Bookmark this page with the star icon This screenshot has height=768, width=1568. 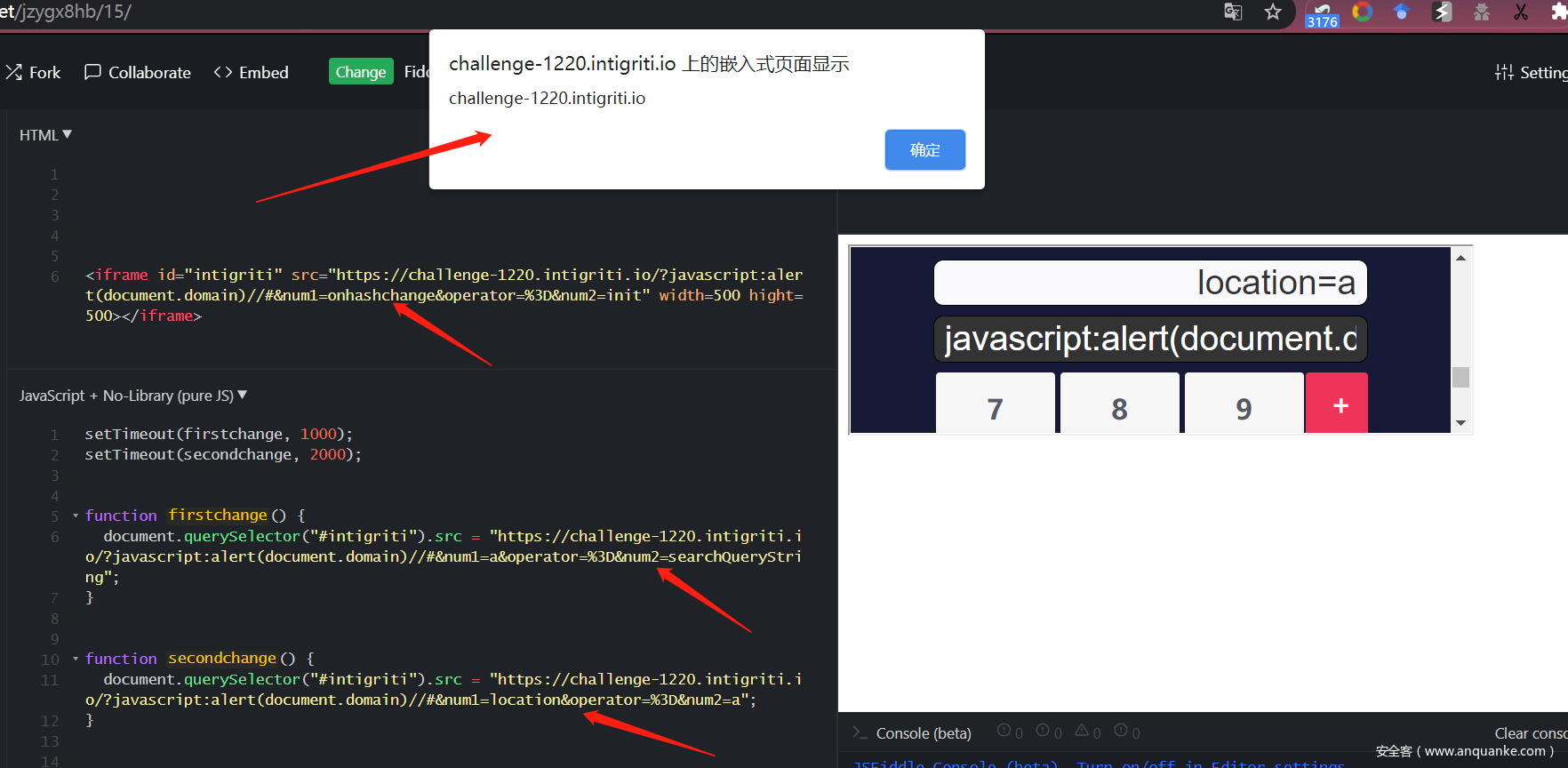[x=1273, y=12]
